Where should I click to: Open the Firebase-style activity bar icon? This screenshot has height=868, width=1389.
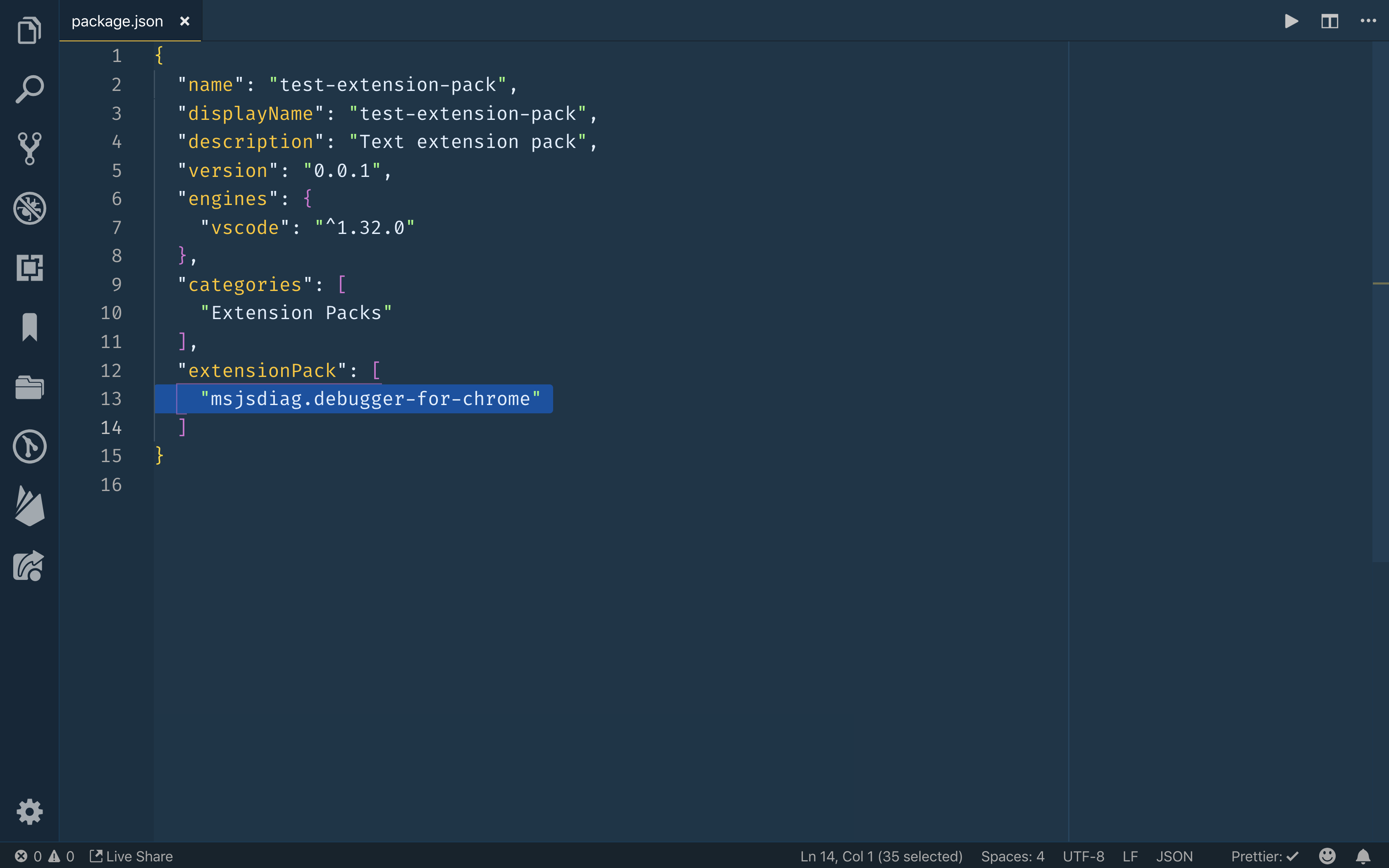coord(29,506)
